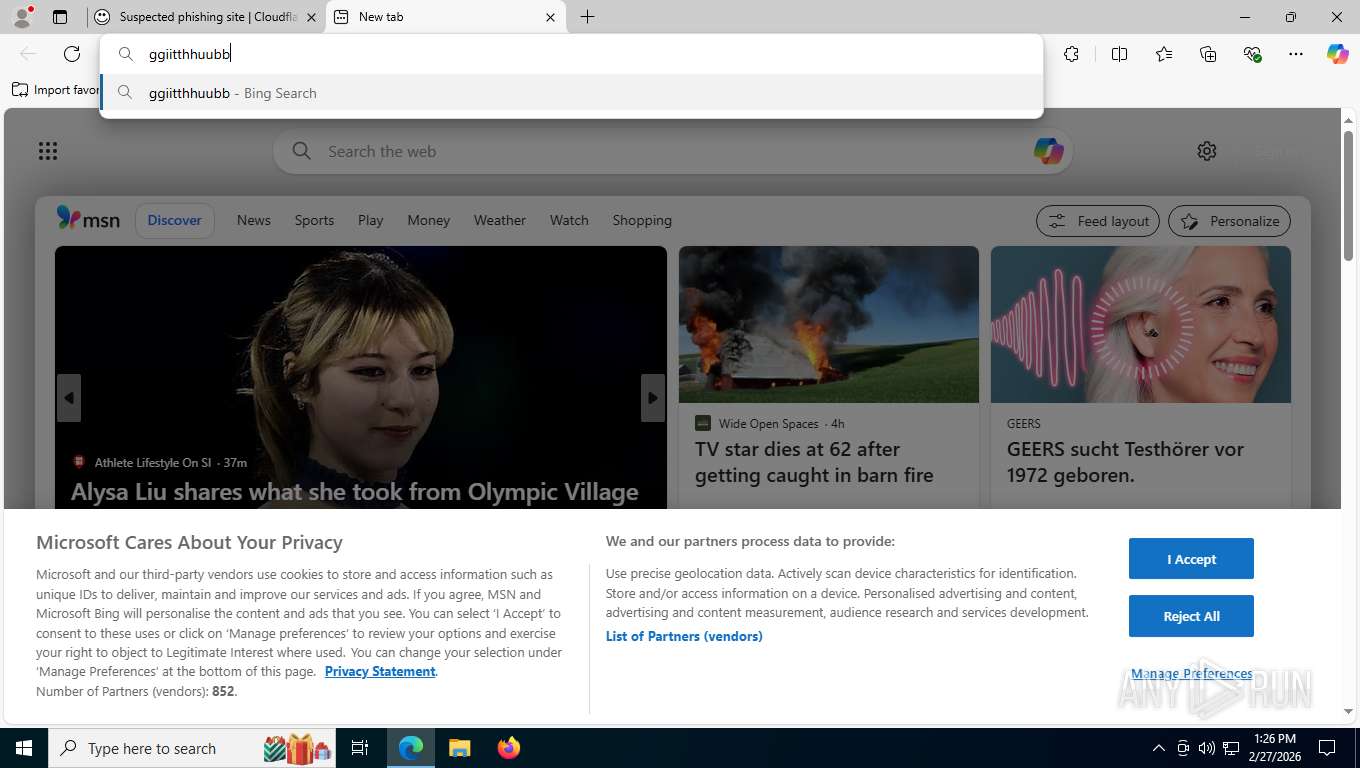The width and height of the screenshot is (1360, 768).
Task: Open GEERS sucht Testhörer headline
Action: [x=1125, y=462]
